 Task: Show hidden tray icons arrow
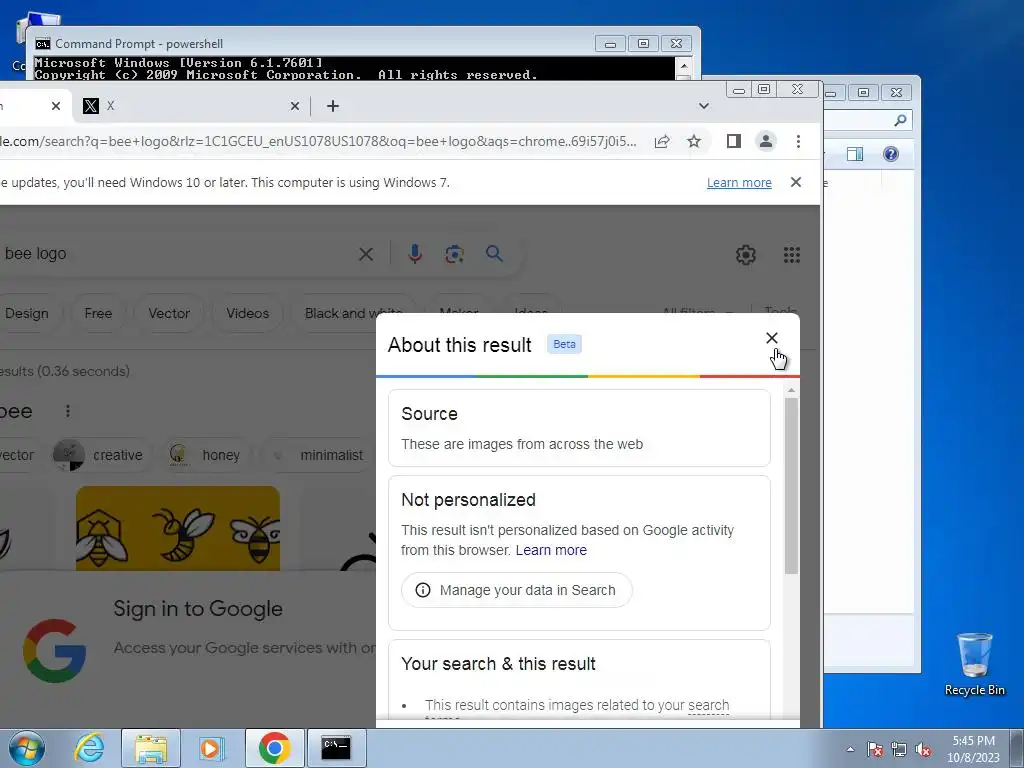click(850, 749)
